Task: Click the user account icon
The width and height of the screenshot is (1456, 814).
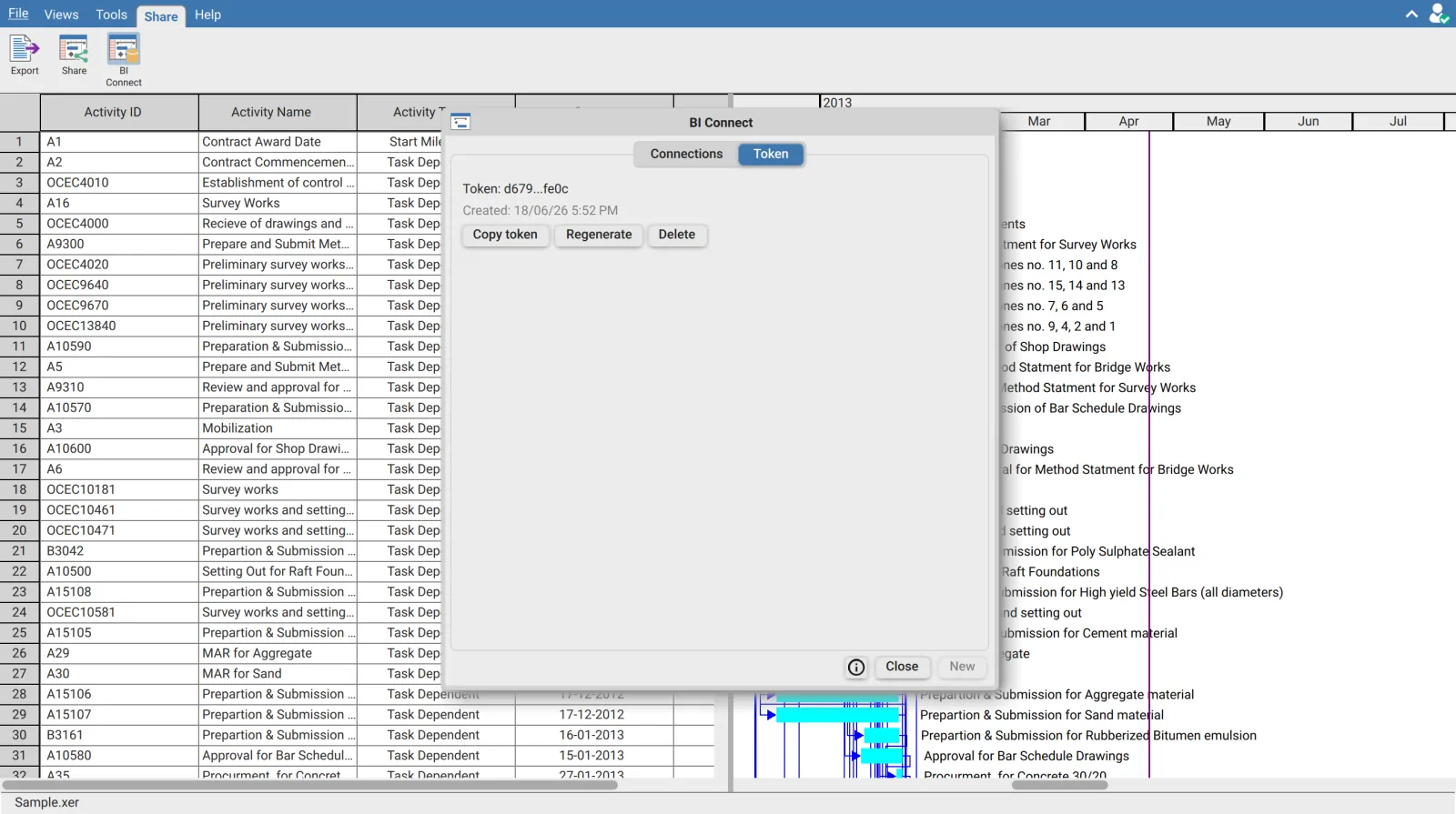Action: (1438, 14)
